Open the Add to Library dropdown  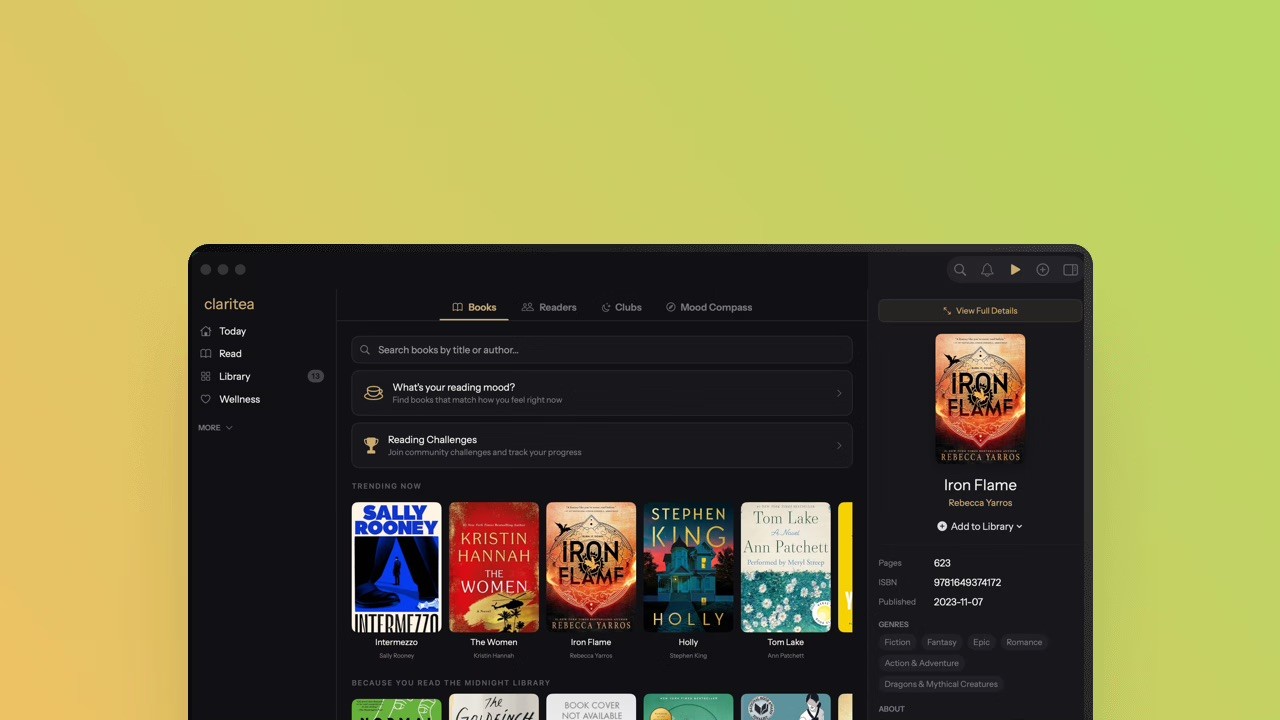point(980,527)
